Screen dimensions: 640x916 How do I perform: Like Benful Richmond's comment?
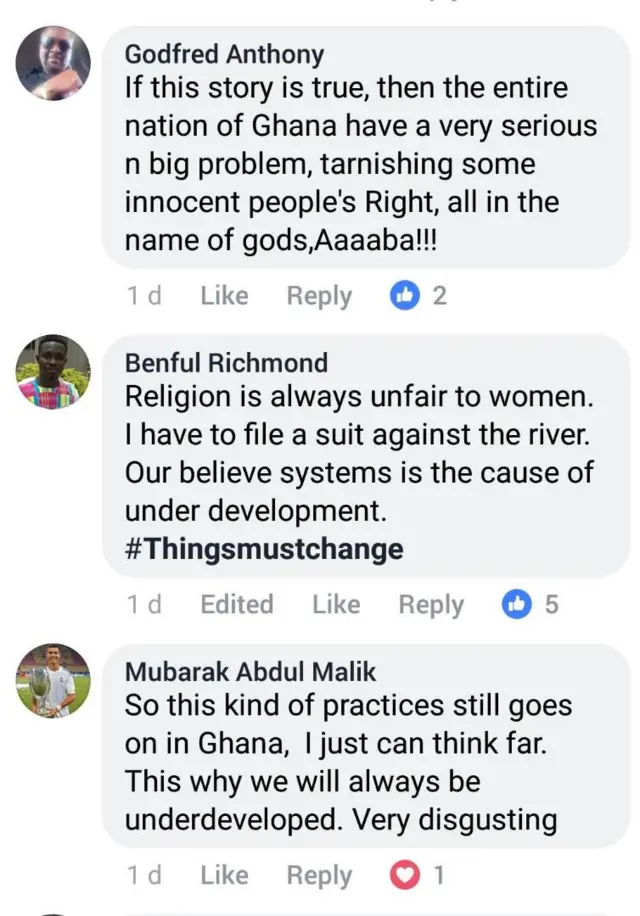pyautogui.click(x=335, y=604)
